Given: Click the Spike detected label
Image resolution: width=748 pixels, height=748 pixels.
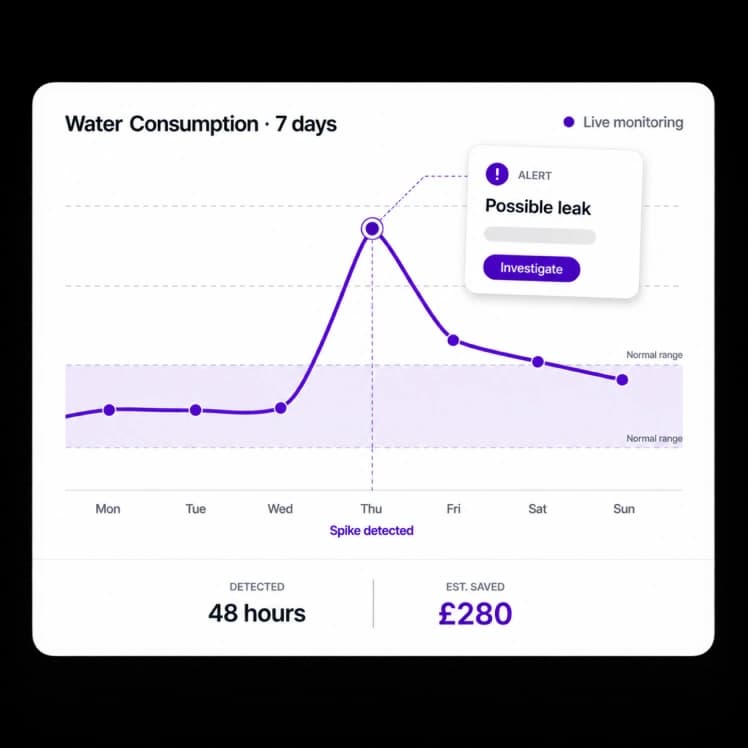Looking at the screenshot, I should click(x=372, y=530).
